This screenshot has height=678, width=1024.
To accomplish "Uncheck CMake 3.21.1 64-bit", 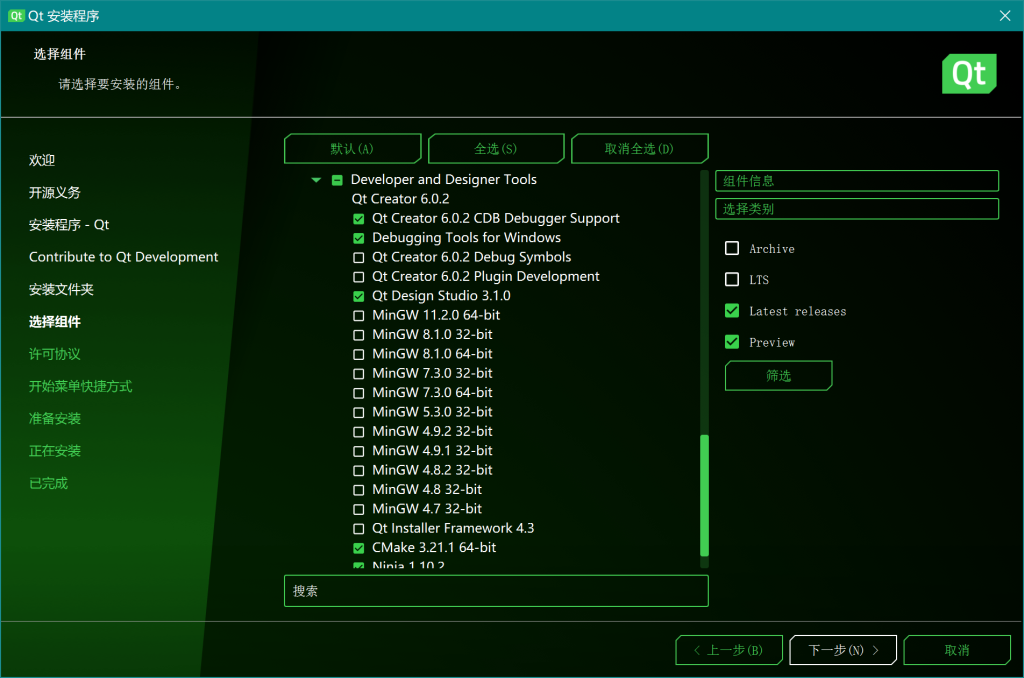I will tap(359, 548).
